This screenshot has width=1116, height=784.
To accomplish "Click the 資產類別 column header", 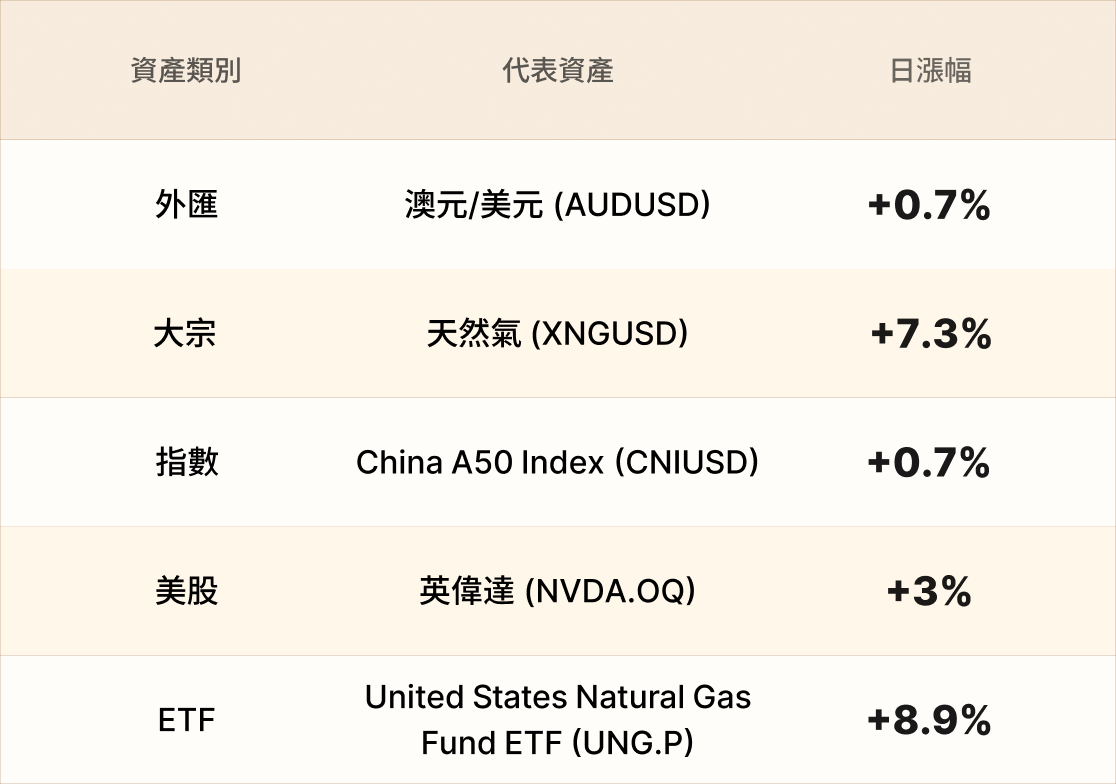I will tap(186, 71).
